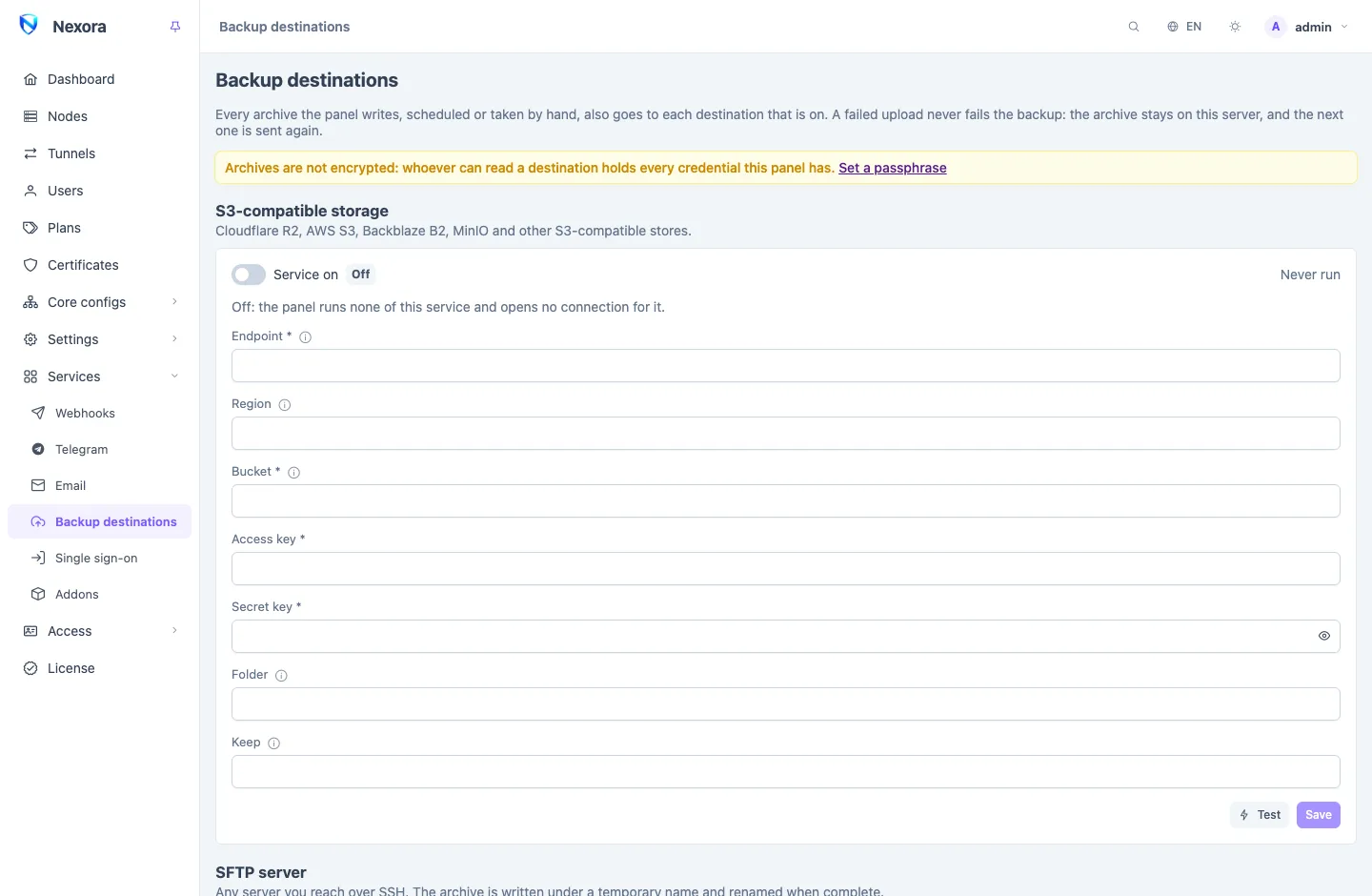1372x896 pixels.
Task: Click the Bucket info icon
Action: pyautogui.click(x=294, y=472)
